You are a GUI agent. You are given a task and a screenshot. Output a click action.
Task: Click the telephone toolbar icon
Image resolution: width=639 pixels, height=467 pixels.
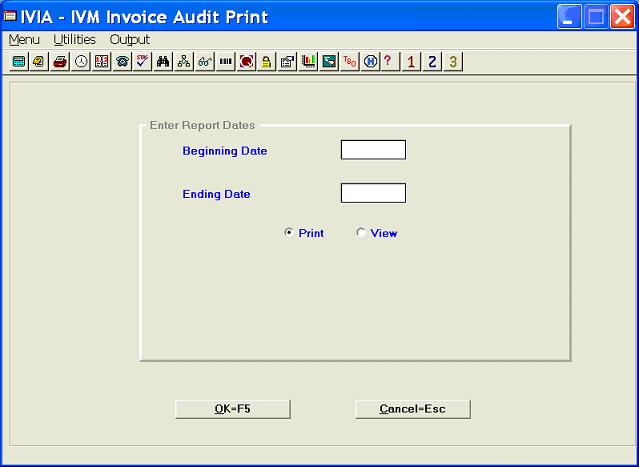click(122, 62)
